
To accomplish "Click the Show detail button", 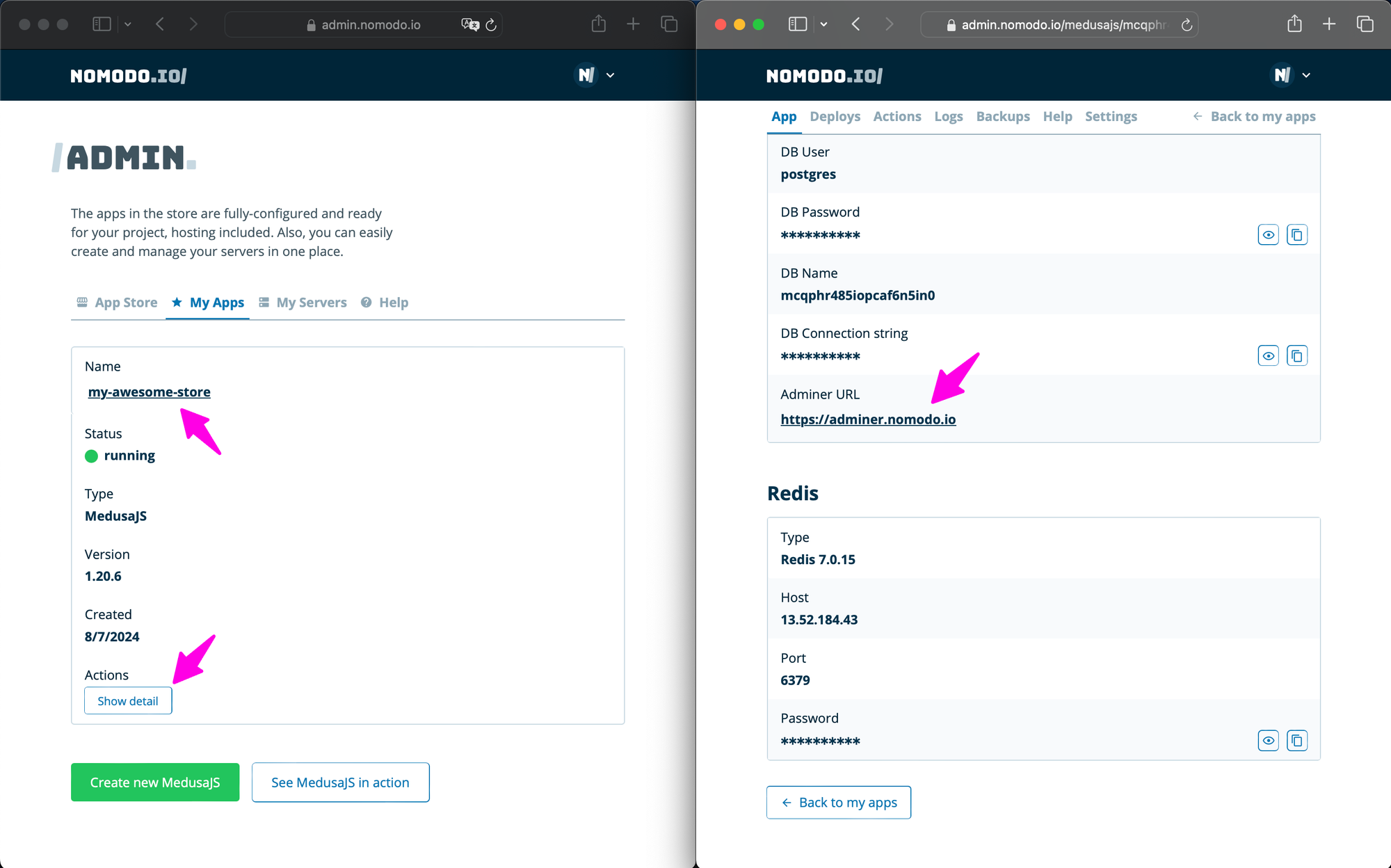I will coord(128,701).
